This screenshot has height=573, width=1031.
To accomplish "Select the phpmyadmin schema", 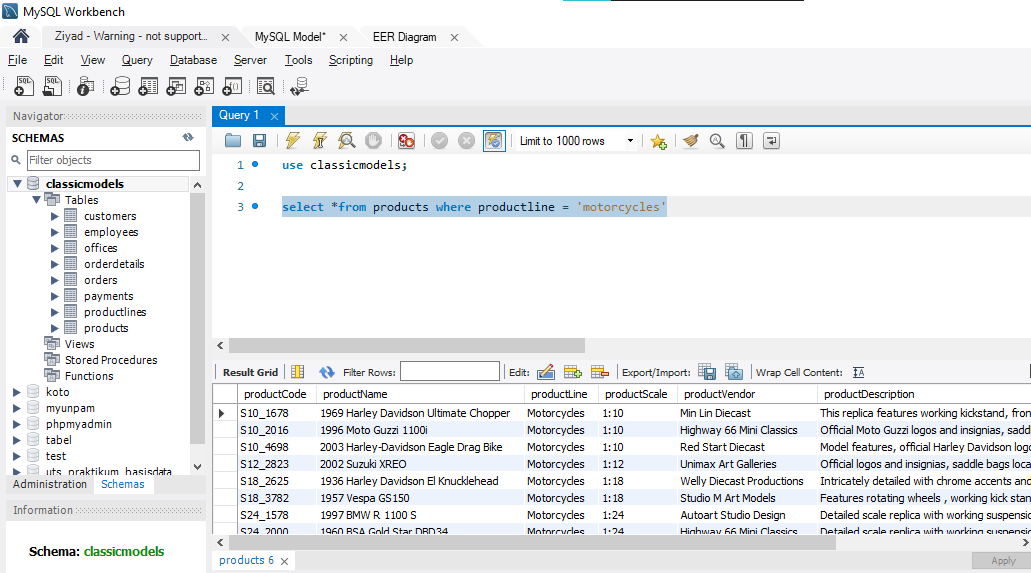I will [x=79, y=424].
